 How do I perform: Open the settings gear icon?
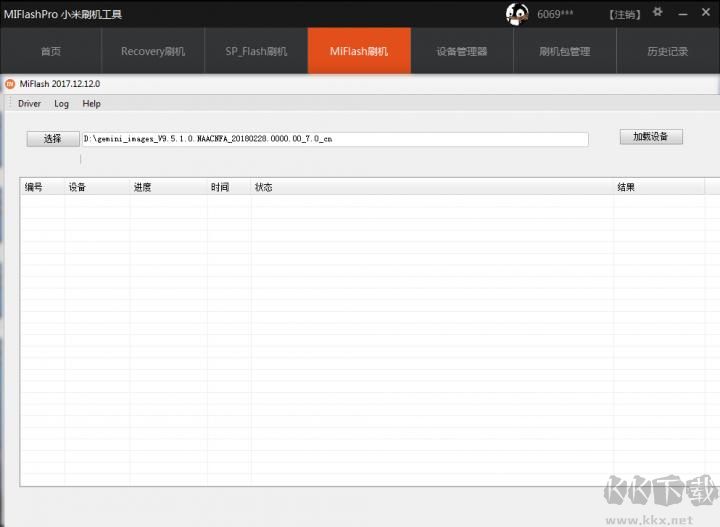[658, 12]
